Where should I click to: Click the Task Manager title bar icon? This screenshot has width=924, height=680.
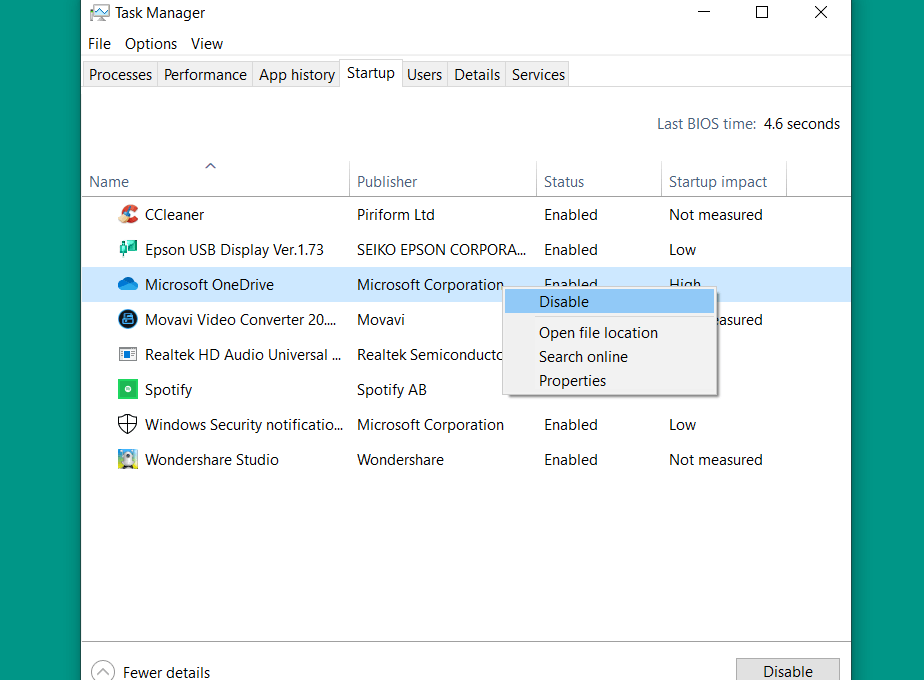(x=100, y=12)
